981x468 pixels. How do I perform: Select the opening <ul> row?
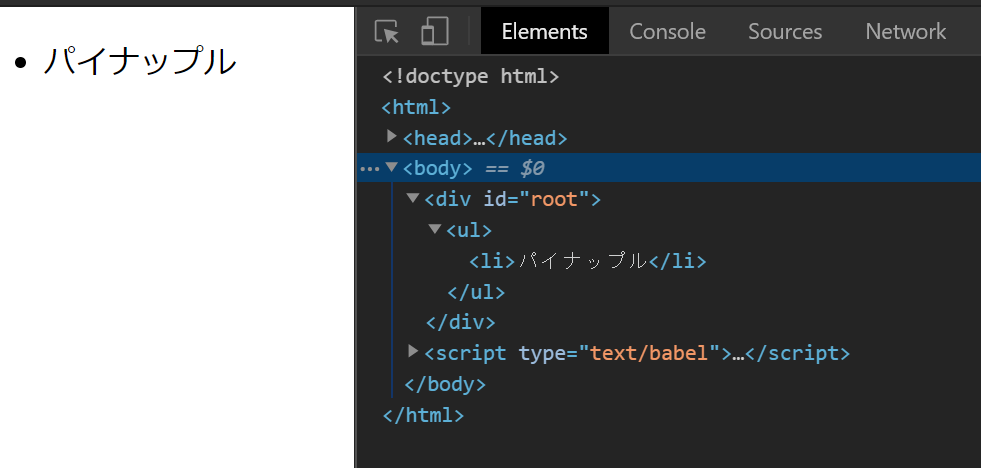[469, 230]
